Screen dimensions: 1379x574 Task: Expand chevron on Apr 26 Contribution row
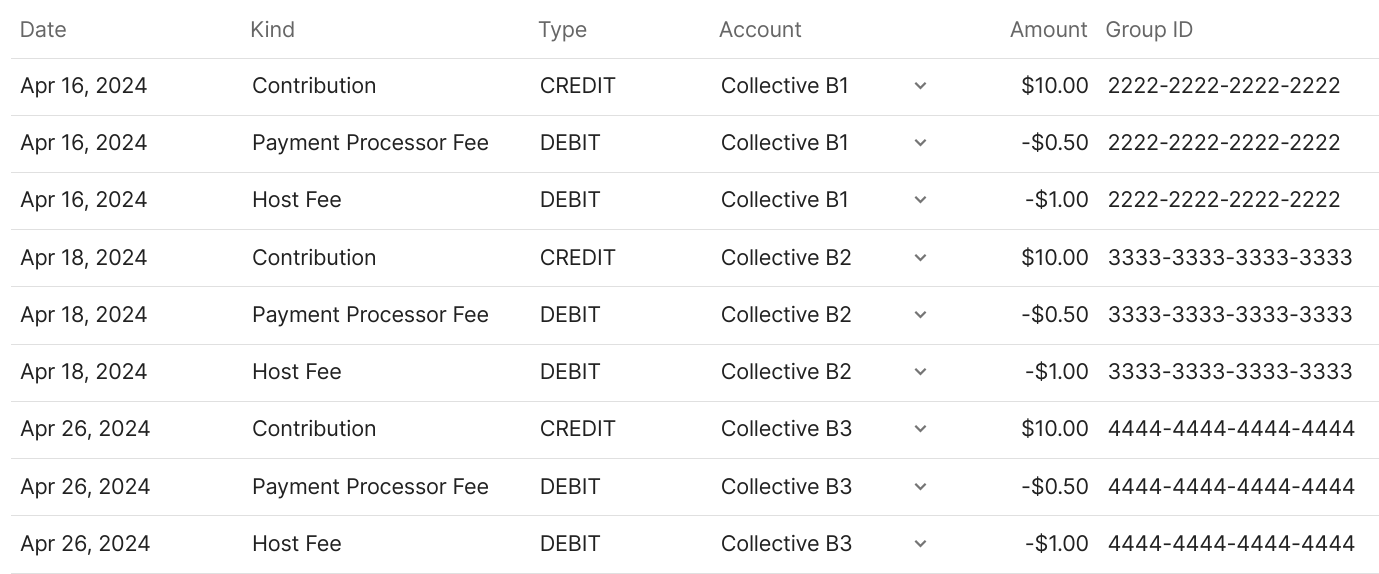click(x=920, y=429)
